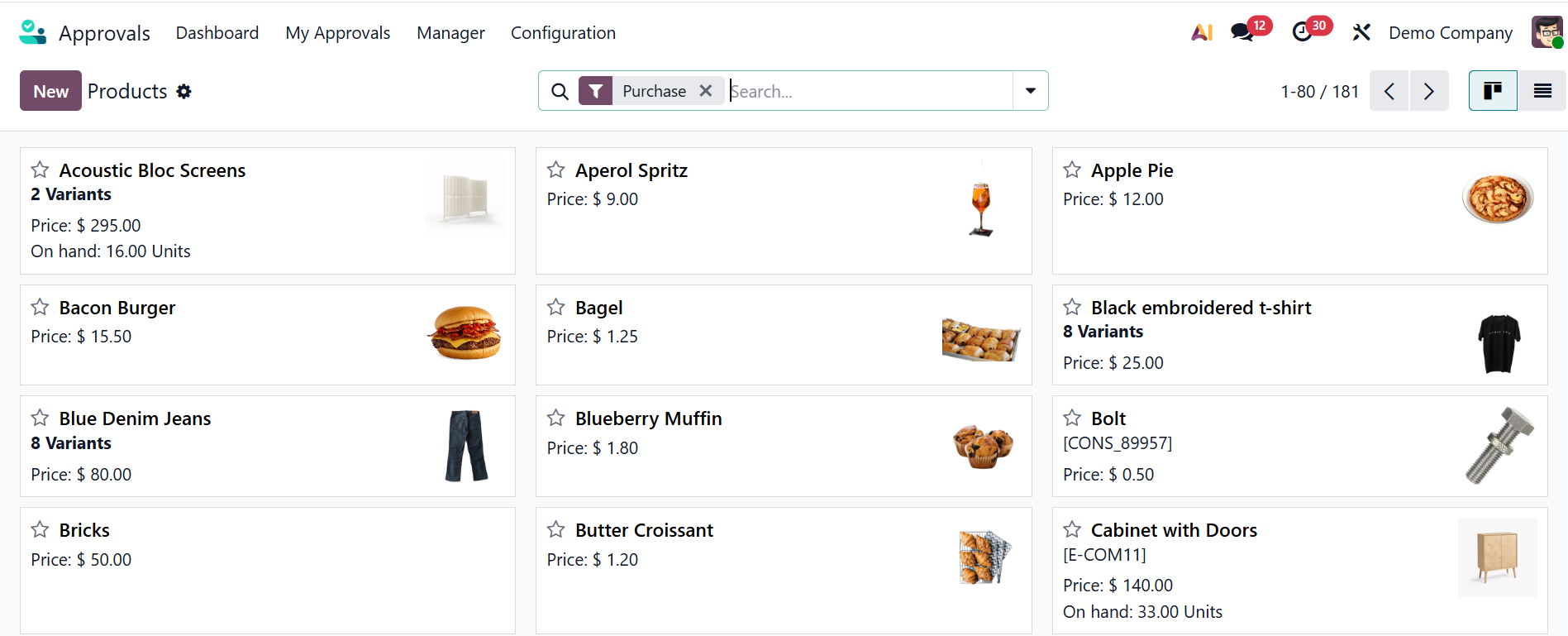Open the Configuration menu

[x=563, y=33]
